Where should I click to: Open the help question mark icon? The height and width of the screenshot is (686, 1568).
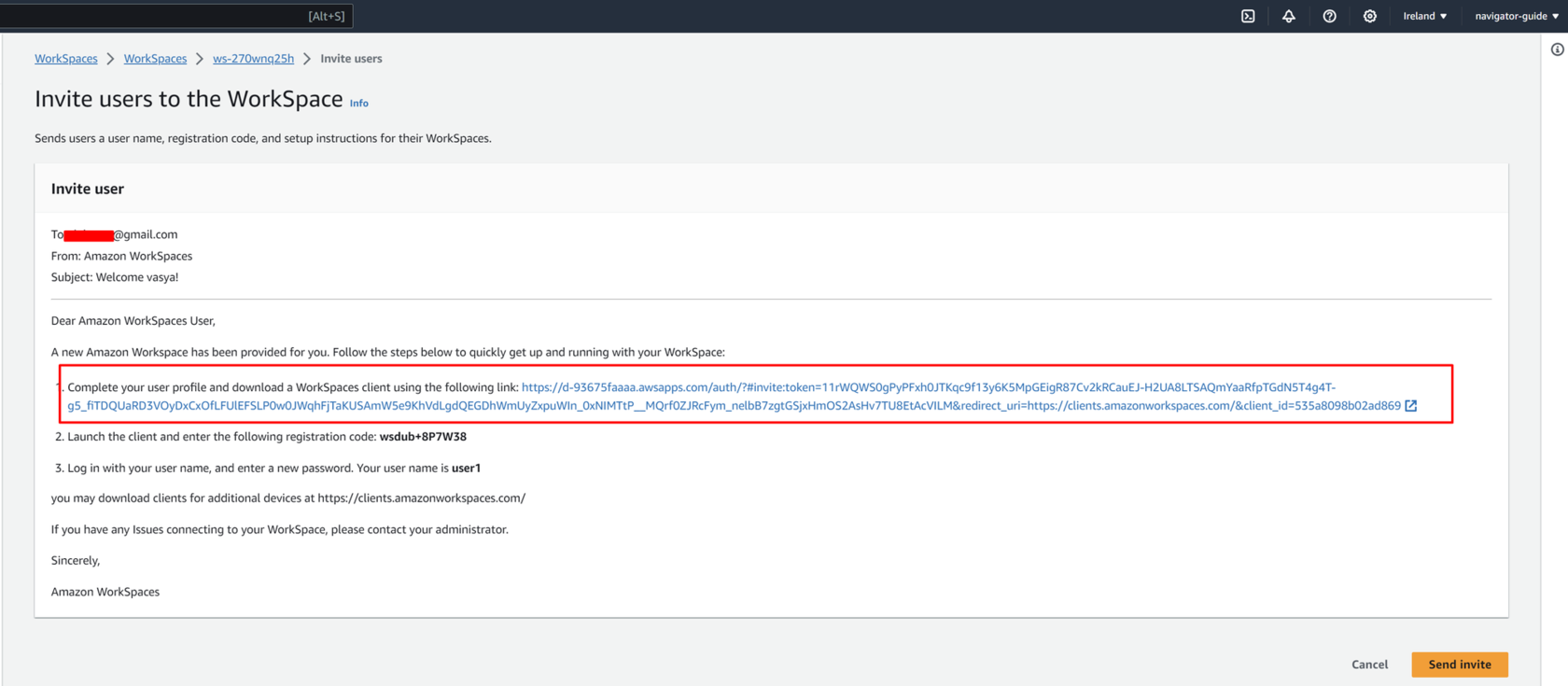1330,16
